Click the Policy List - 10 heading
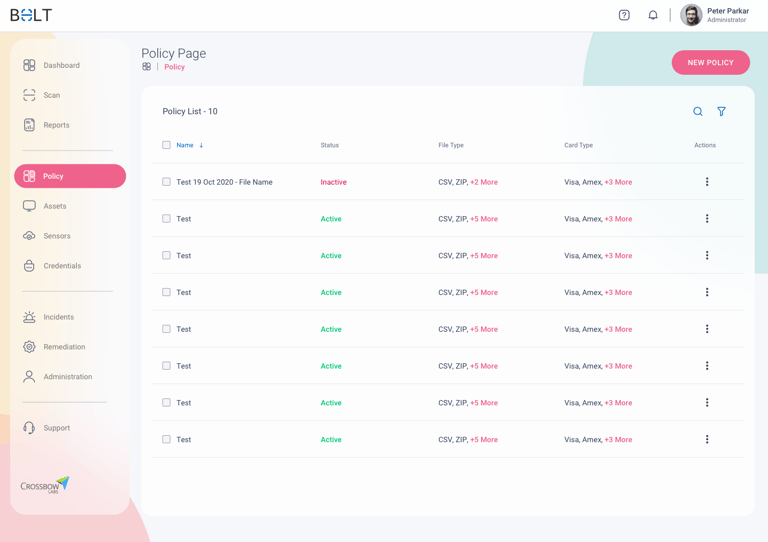 190,112
